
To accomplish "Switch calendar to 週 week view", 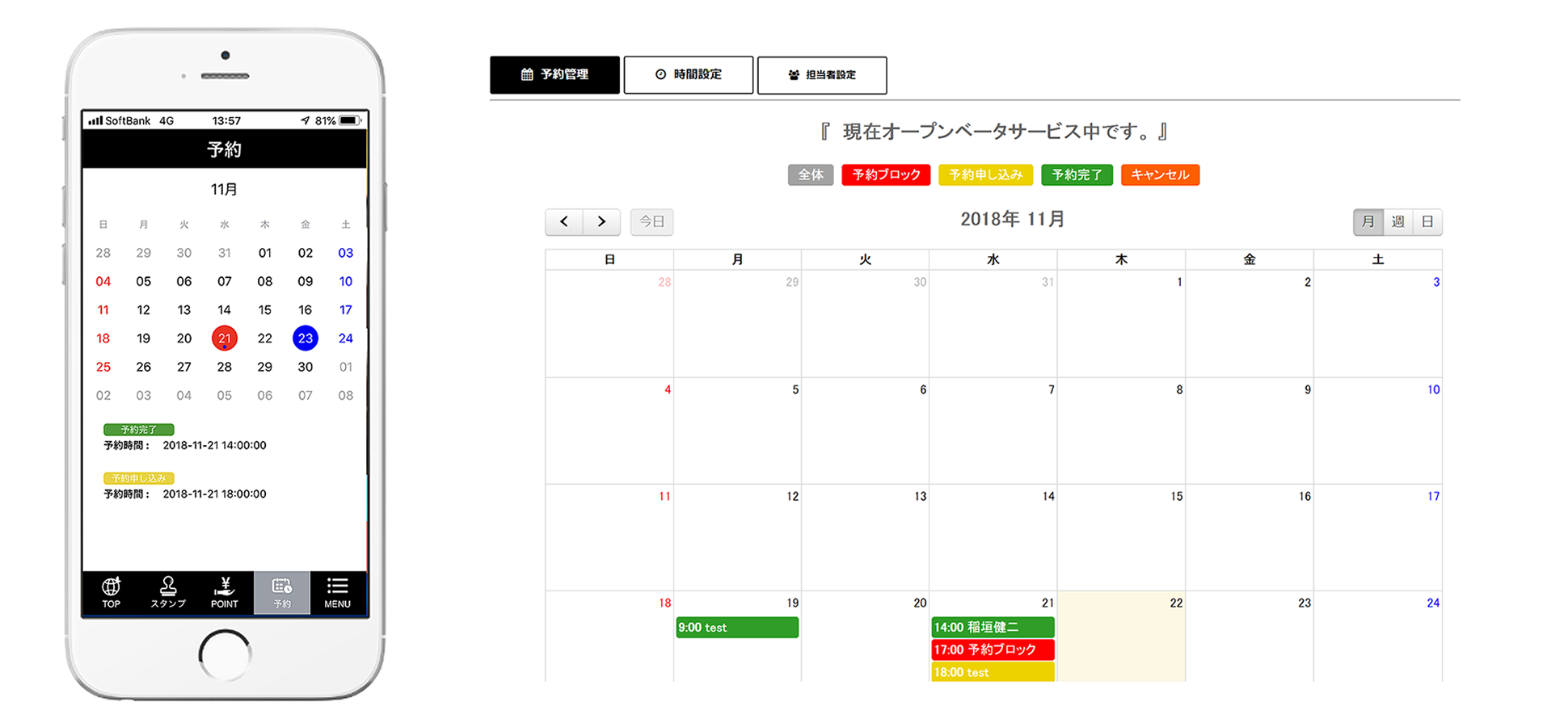I will click(1397, 221).
